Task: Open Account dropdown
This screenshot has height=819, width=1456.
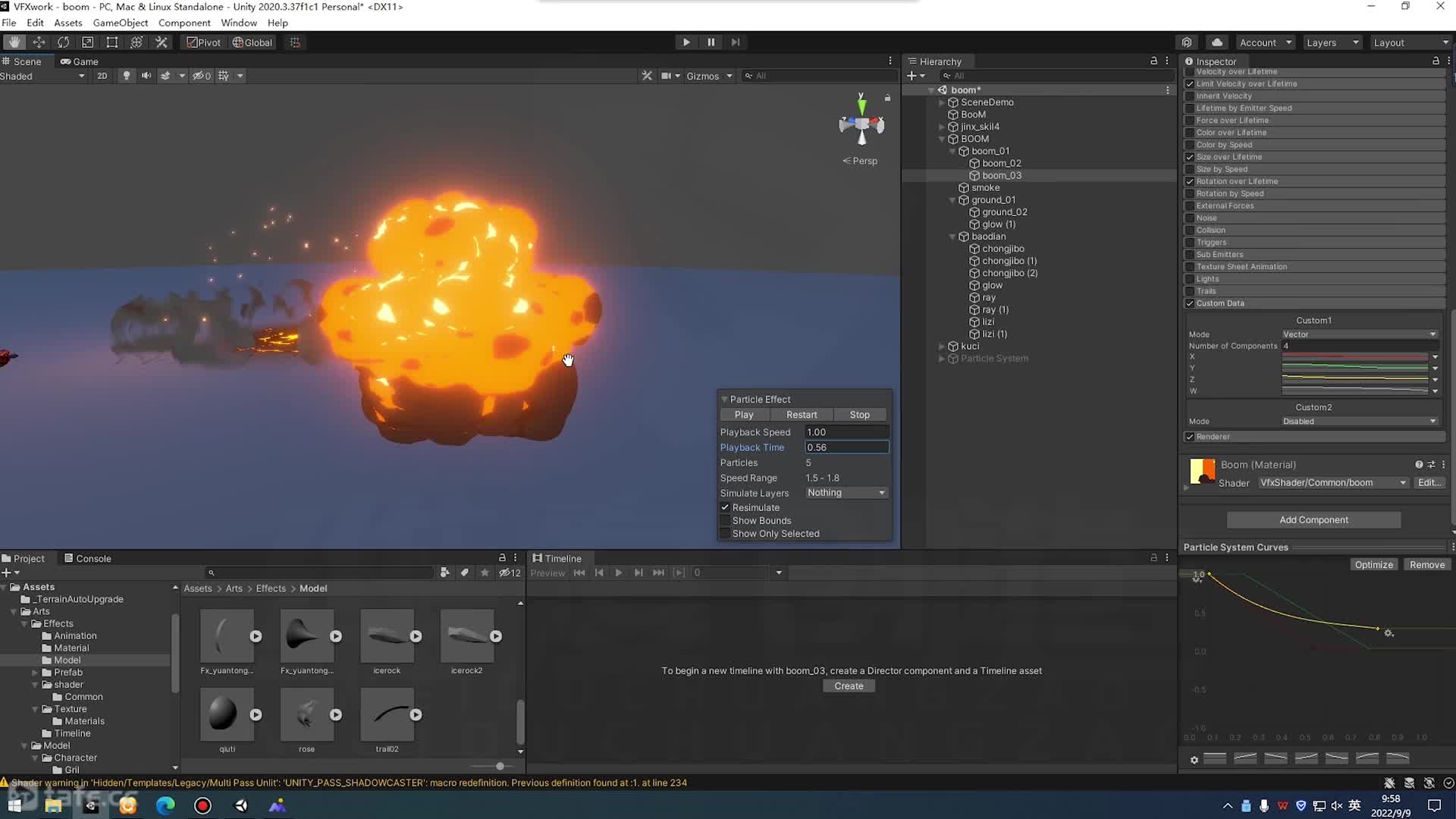Action: click(x=1265, y=42)
